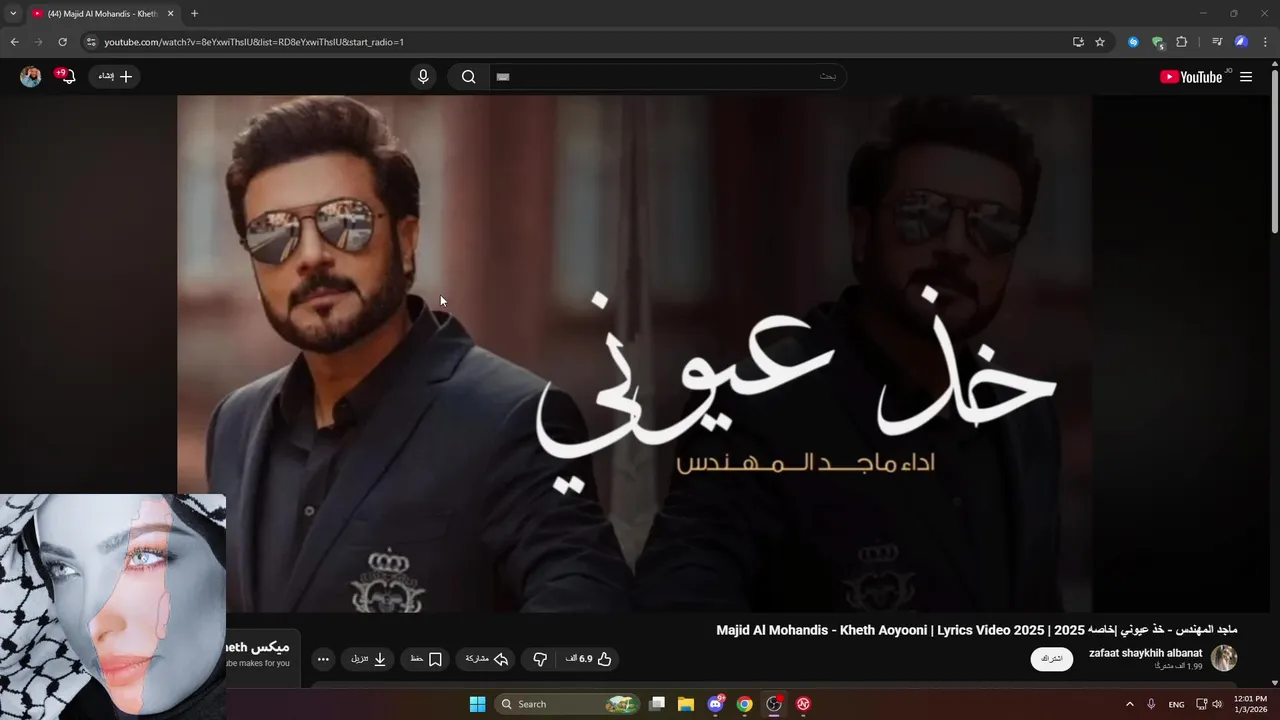Dislike the video with thumbs-down button

[x=540, y=659]
